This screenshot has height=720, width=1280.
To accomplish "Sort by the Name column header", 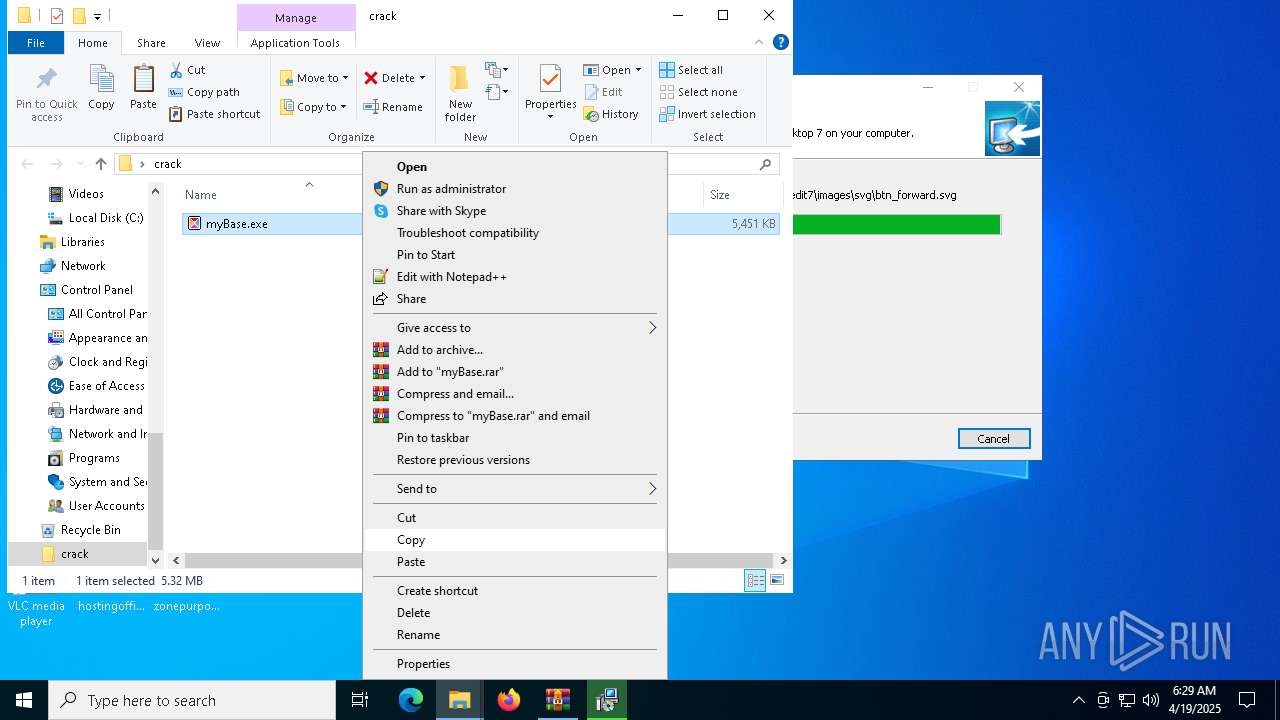I will (x=200, y=195).
